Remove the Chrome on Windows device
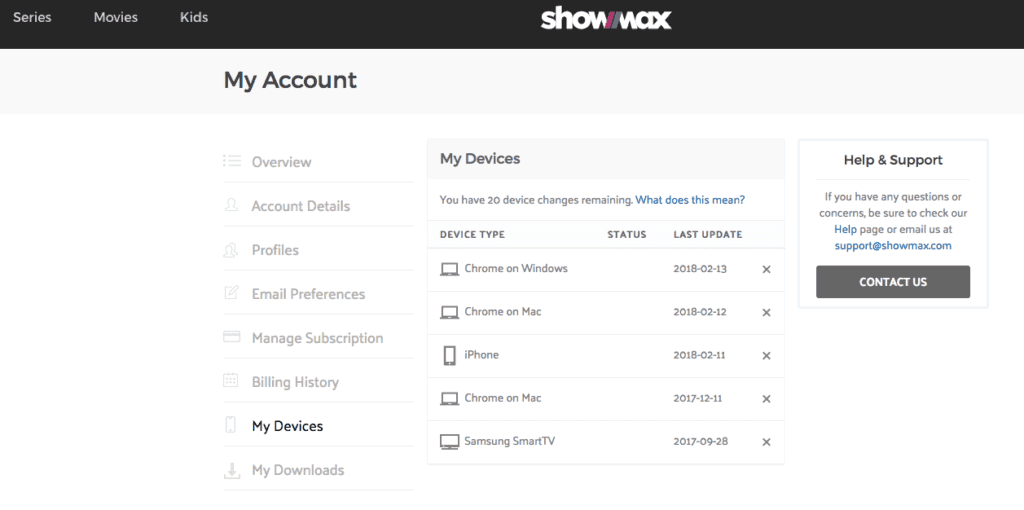This screenshot has height=510, width=1024. point(767,269)
